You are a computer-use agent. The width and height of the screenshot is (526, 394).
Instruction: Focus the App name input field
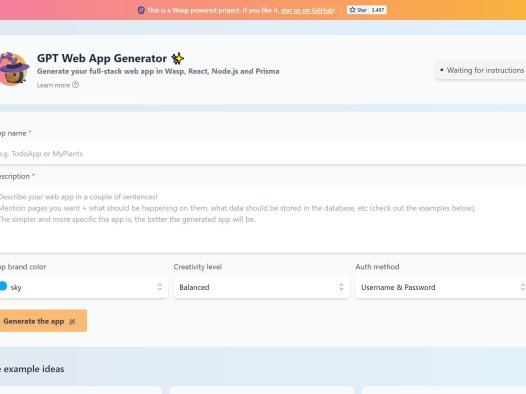pos(263,154)
